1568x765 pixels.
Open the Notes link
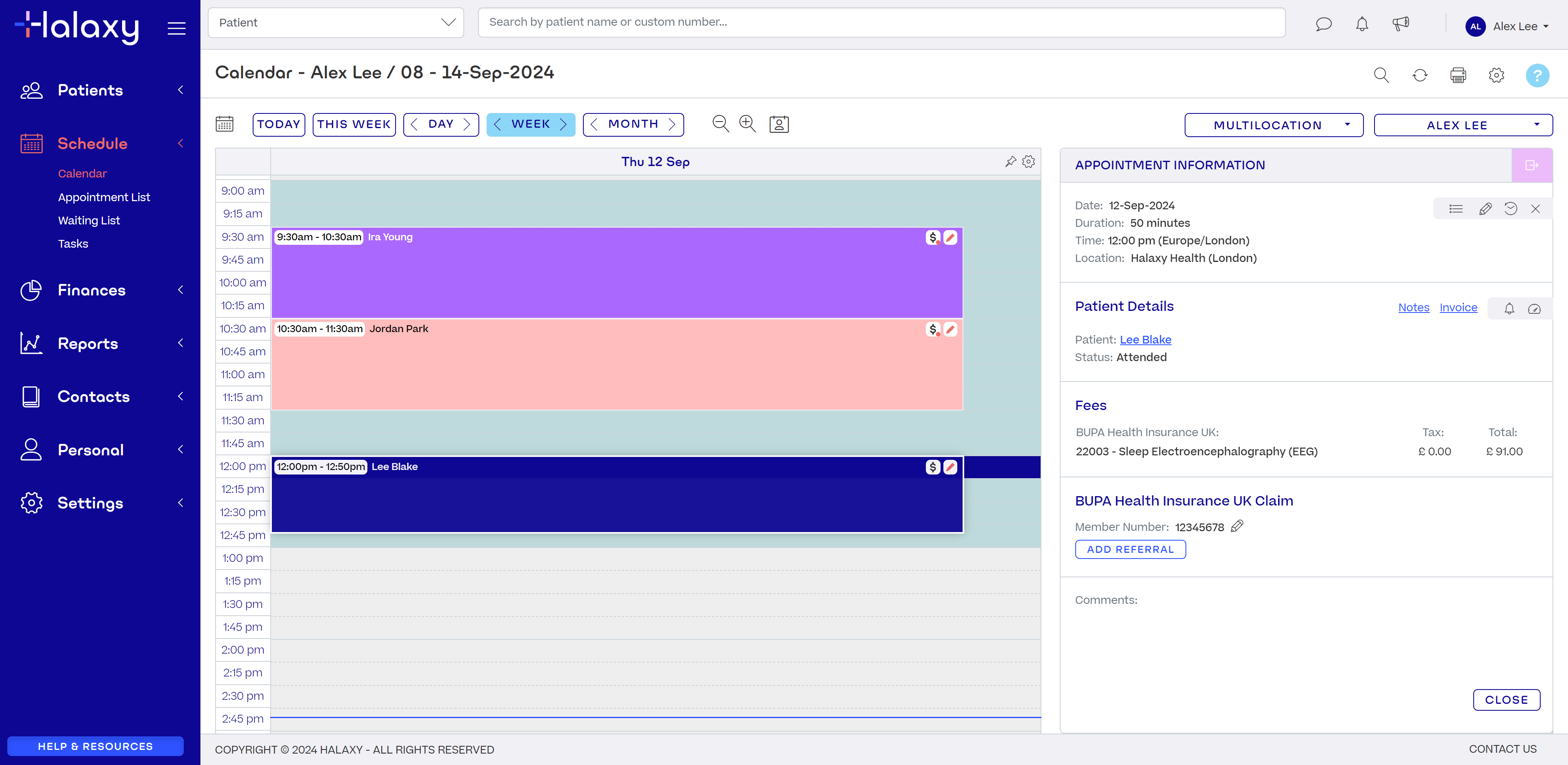[1413, 307]
